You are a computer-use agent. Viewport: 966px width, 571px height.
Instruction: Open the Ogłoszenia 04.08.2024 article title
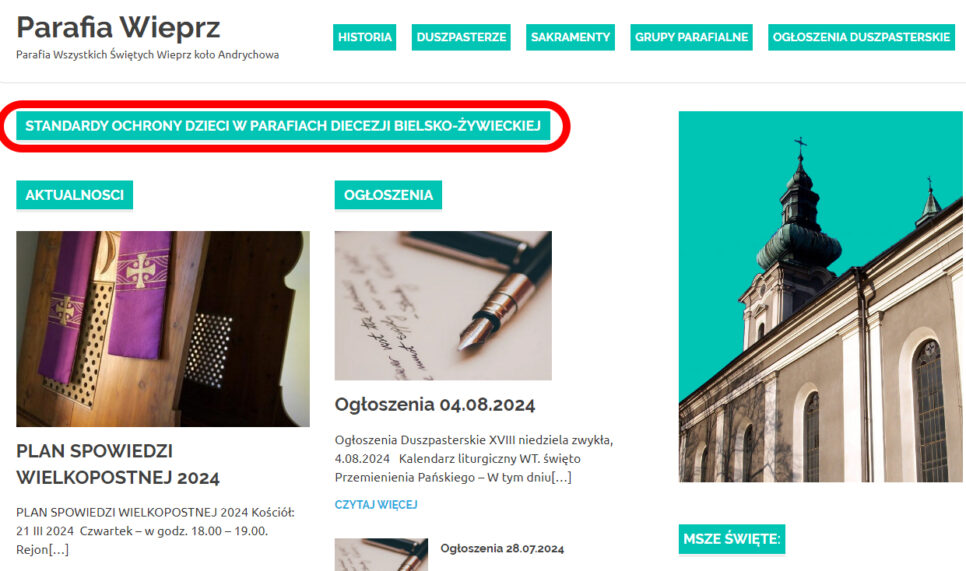pos(435,405)
